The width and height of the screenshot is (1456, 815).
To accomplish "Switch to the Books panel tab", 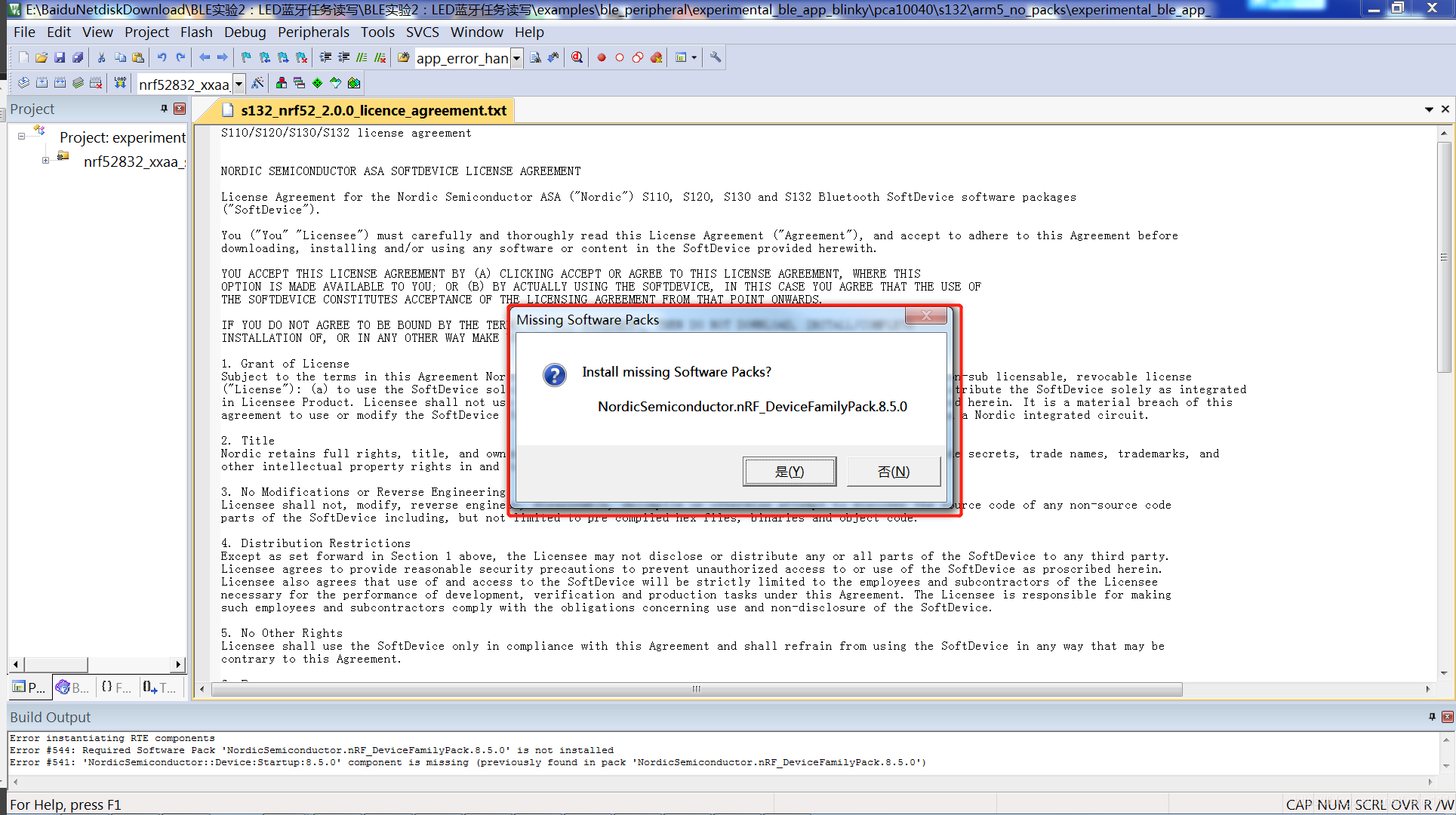I will click(72, 687).
